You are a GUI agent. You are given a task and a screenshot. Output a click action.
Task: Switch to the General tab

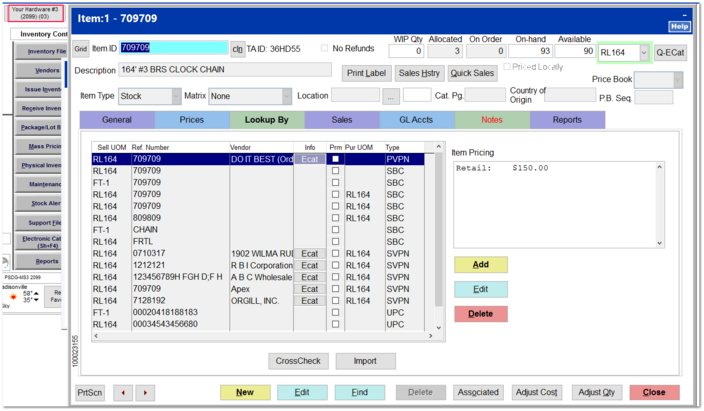(x=117, y=120)
